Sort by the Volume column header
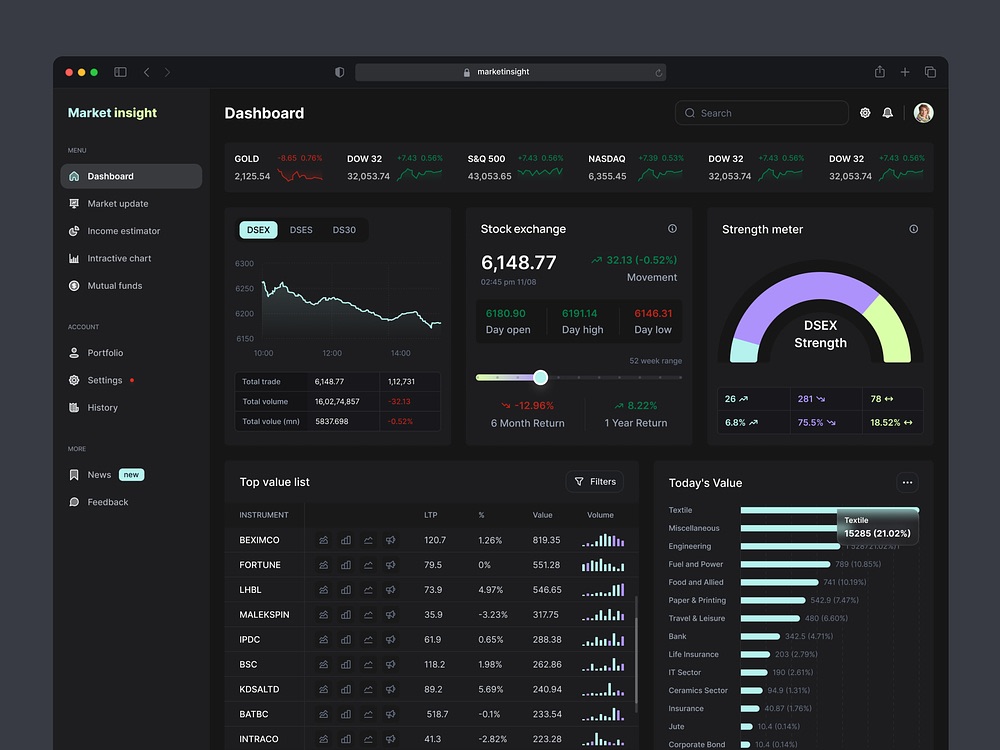This screenshot has height=750, width=1000. click(600, 515)
